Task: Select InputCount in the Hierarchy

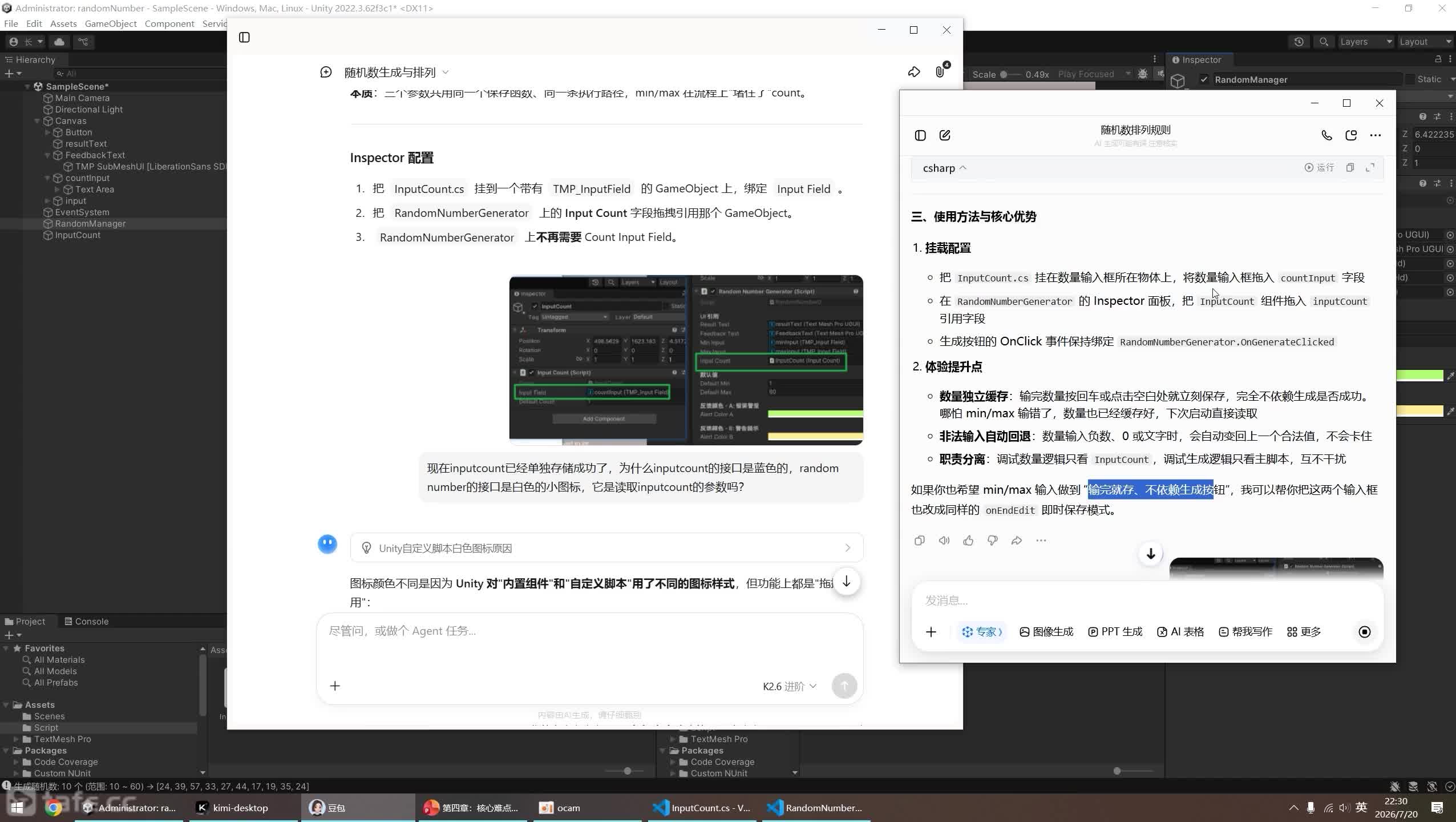Action: point(78,235)
